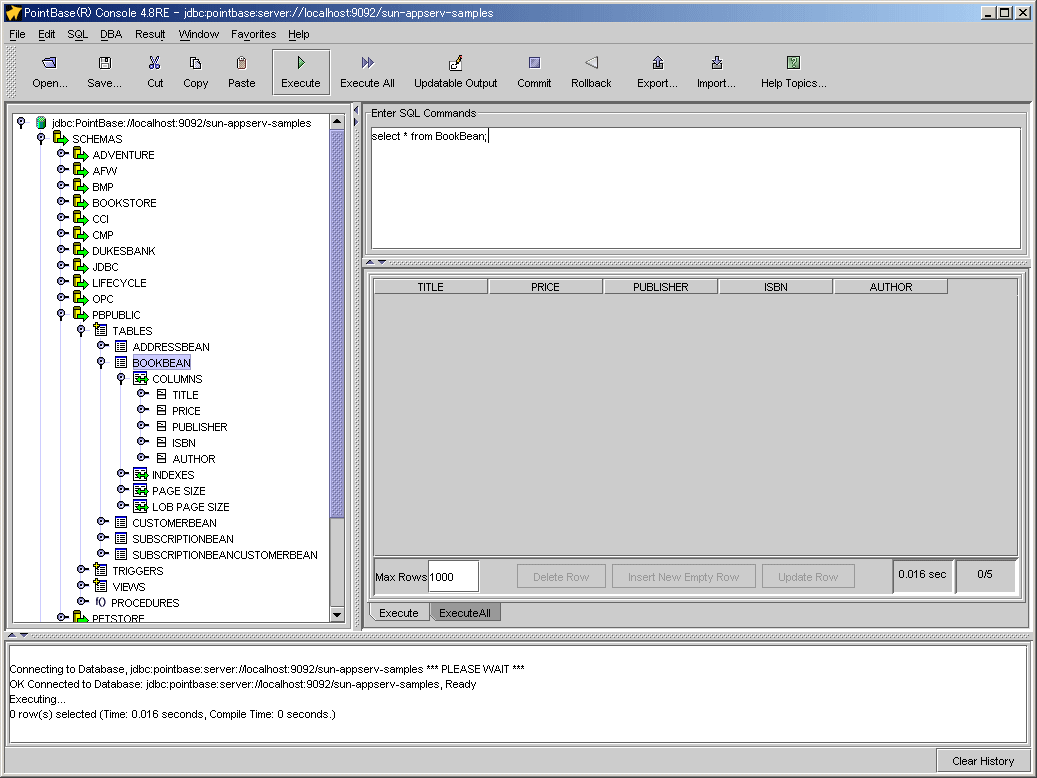
Task: Click the Delete Row button
Action: pos(561,576)
